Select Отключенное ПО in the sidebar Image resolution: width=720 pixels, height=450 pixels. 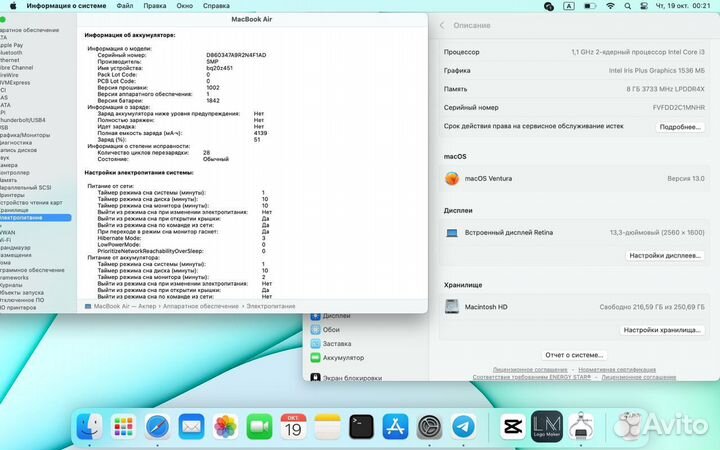22,300
